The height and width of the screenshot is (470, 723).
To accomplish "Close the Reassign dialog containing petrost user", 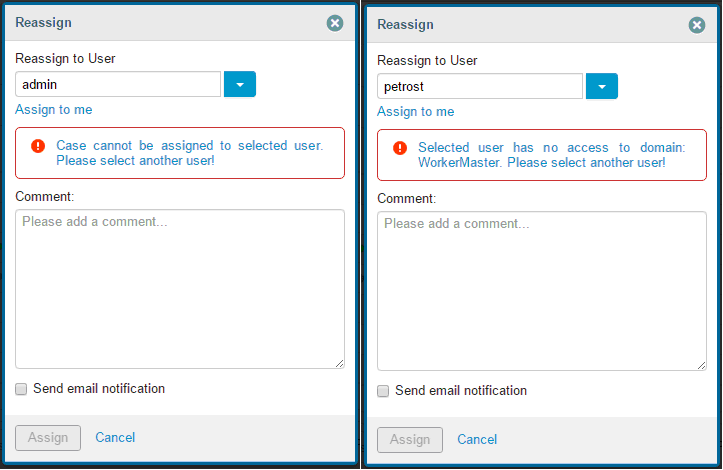I will [696, 25].
